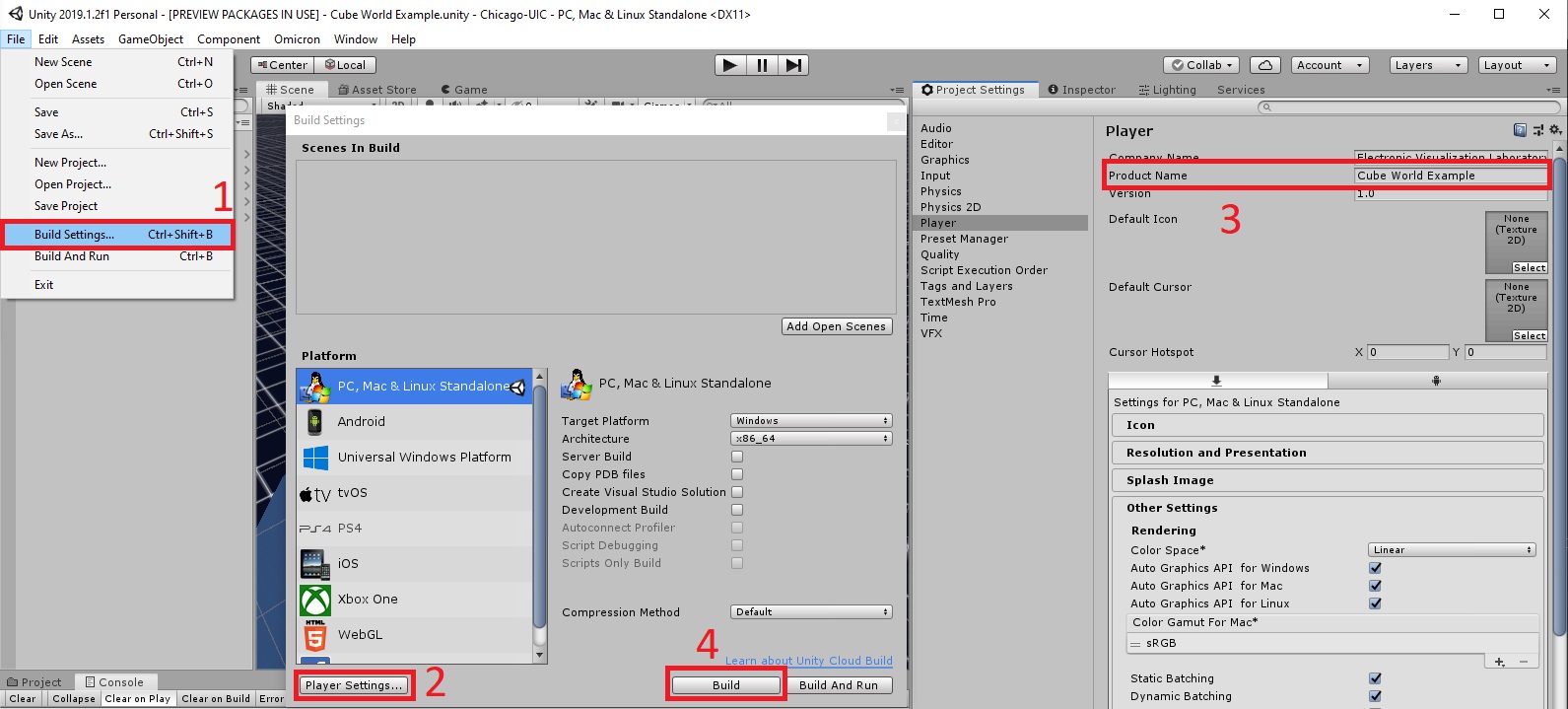
Task: Enable the Development Build checkbox
Action: click(737, 510)
